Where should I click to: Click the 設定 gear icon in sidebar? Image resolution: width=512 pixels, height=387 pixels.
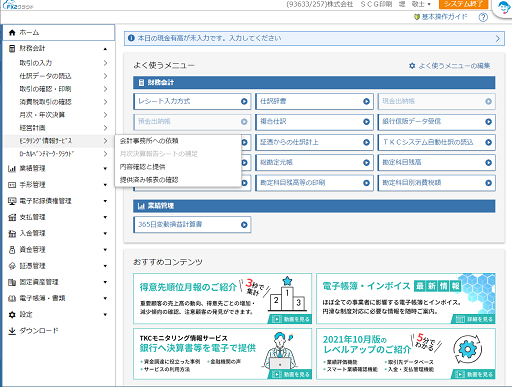click(12, 315)
